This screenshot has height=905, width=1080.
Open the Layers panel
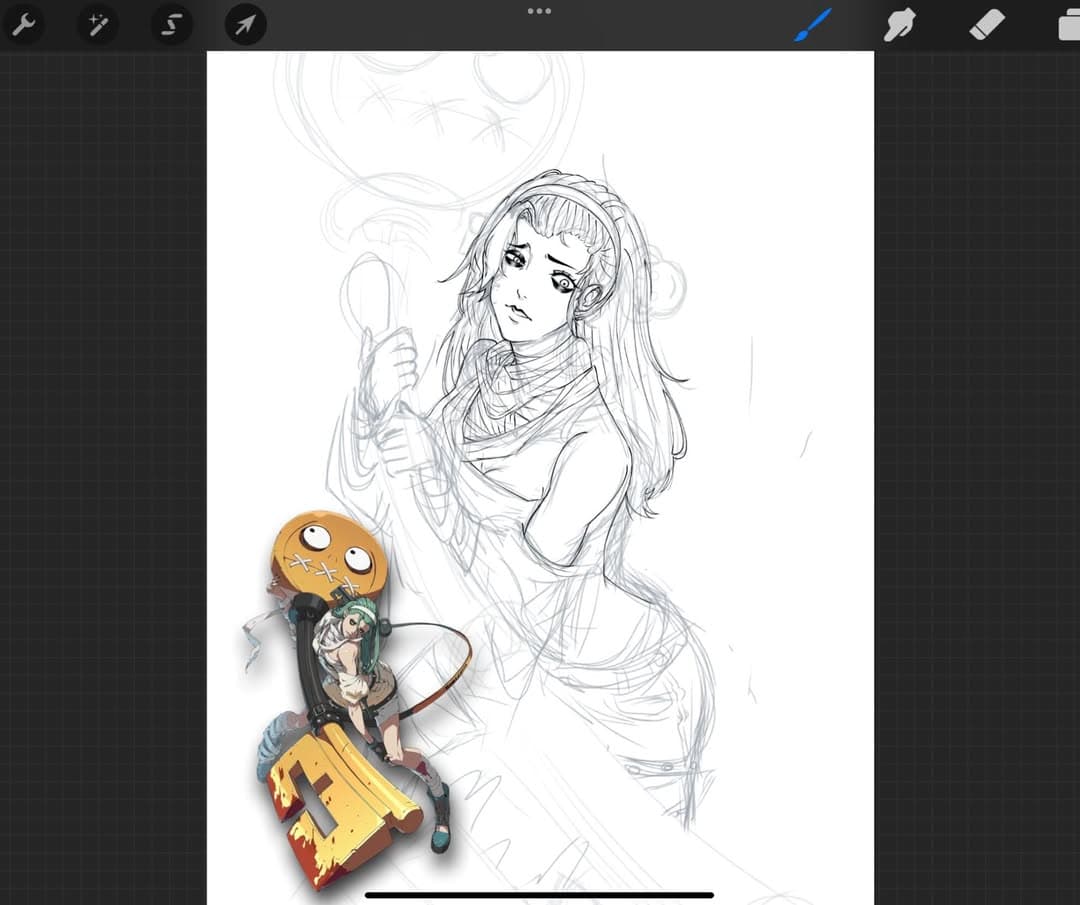pyautogui.click(x=1069, y=26)
